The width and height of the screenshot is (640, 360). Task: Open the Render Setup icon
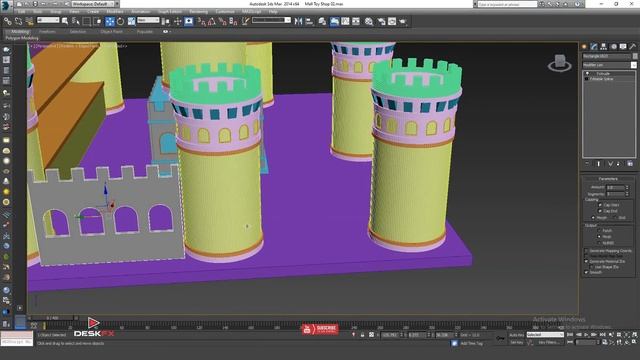pyautogui.click(x=381, y=21)
